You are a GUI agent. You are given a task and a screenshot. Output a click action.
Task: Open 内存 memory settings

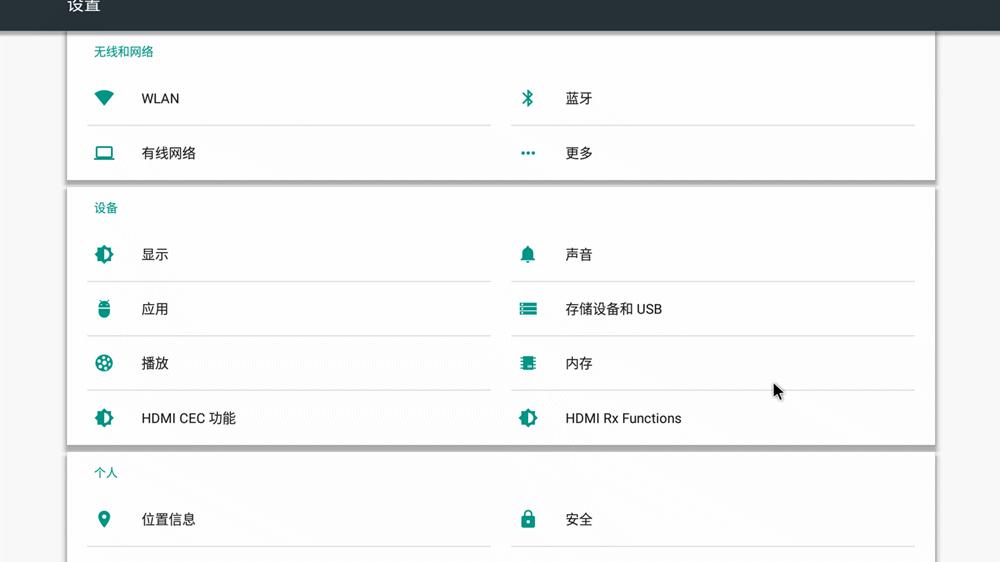click(712, 363)
